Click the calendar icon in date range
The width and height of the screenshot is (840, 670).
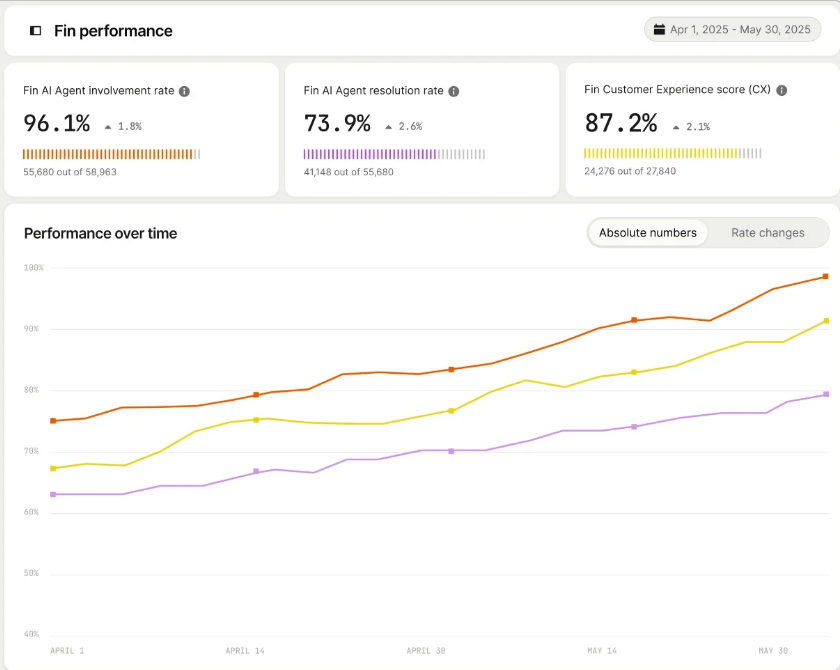coord(659,30)
